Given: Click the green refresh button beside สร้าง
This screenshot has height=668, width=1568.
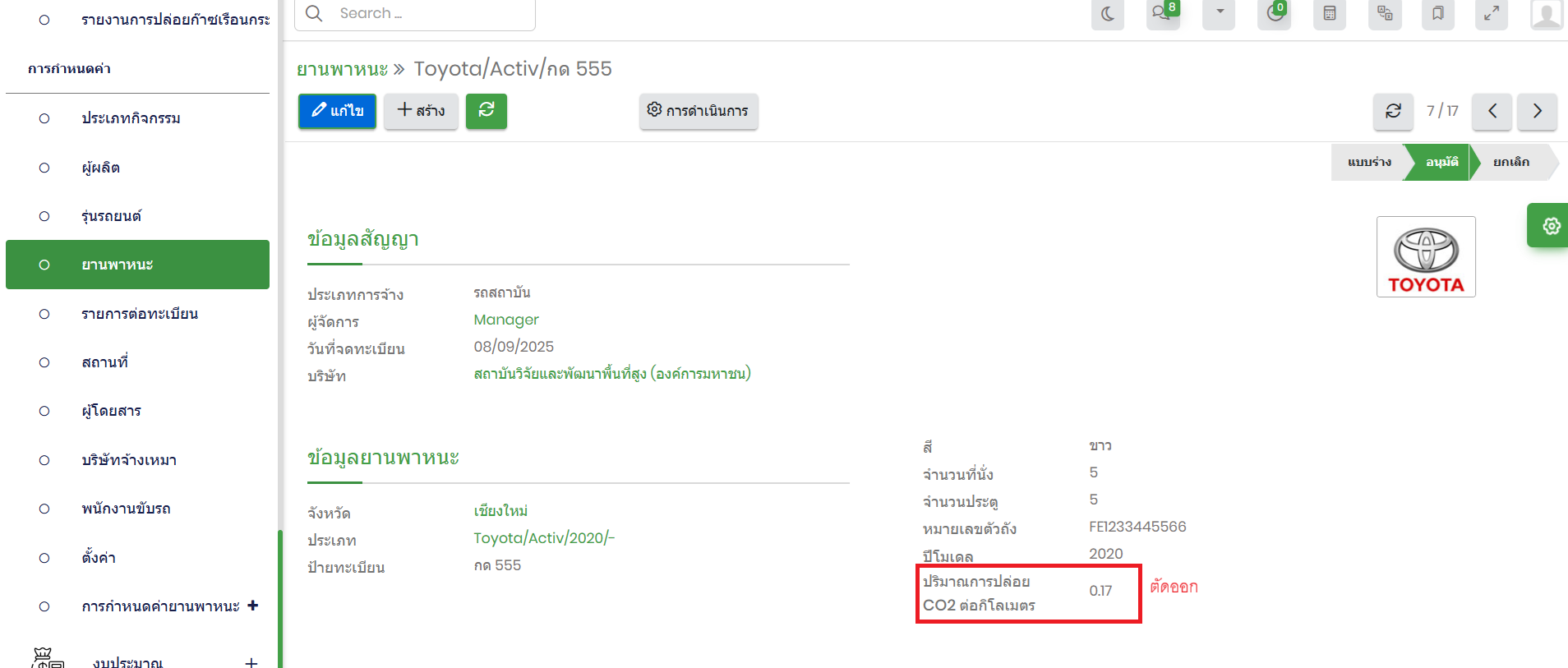Looking at the screenshot, I should coord(487,111).
